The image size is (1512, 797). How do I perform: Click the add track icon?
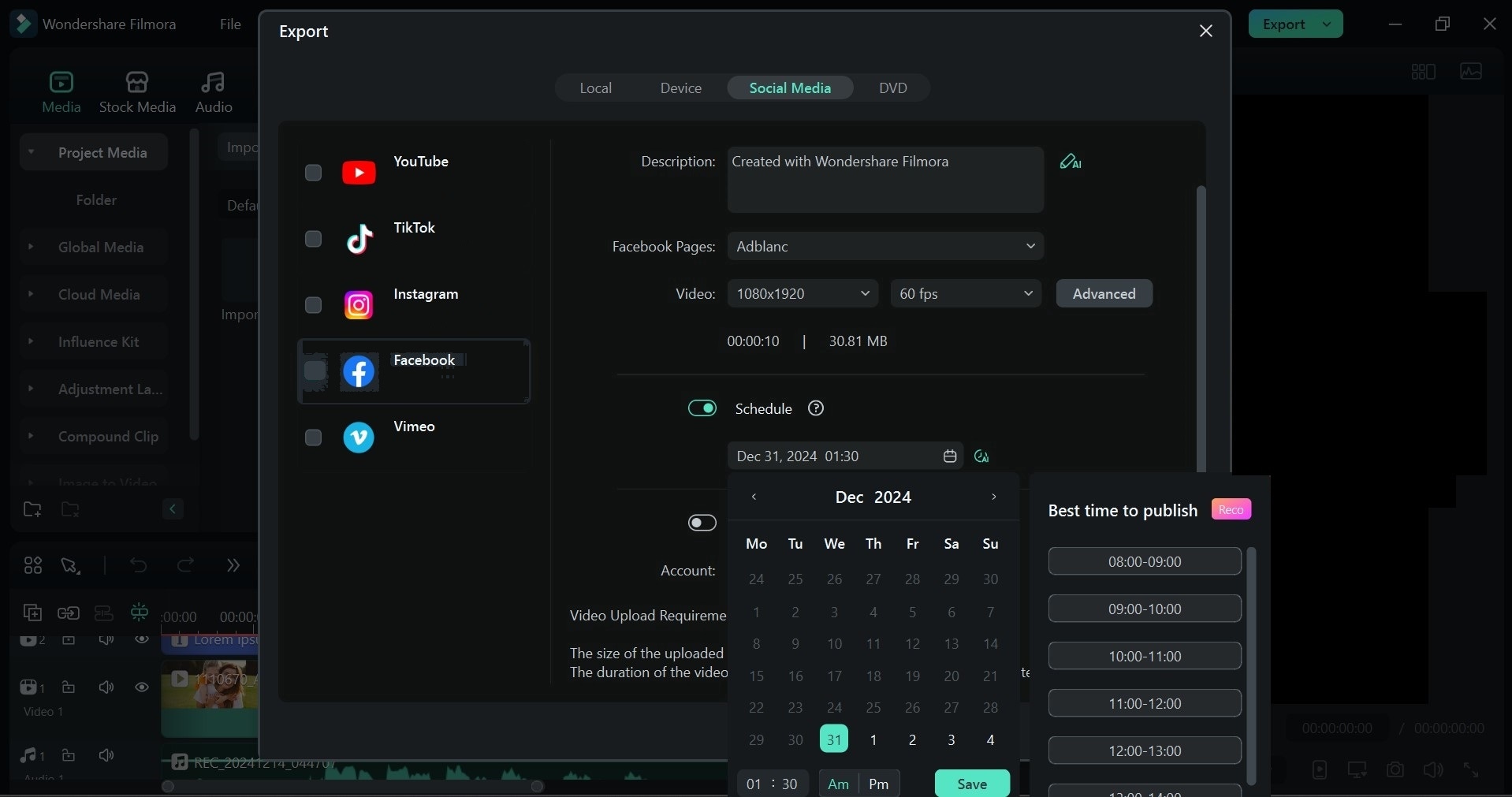point(32,613)
